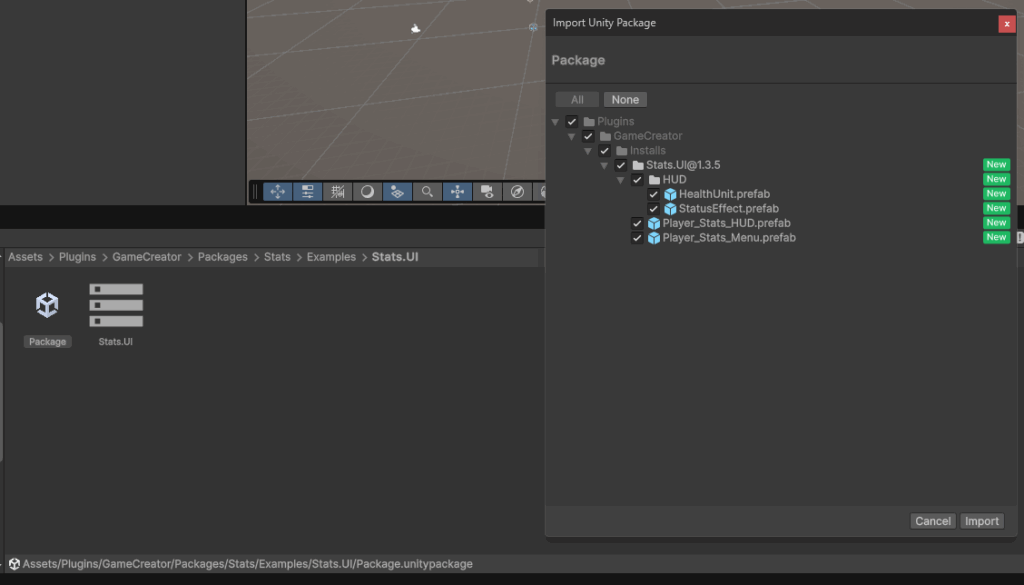Toggle the four-way center pivot icon in toolbar
Image resolution: width=1024 pixels, height=585 pixels.
click(457, 192)
